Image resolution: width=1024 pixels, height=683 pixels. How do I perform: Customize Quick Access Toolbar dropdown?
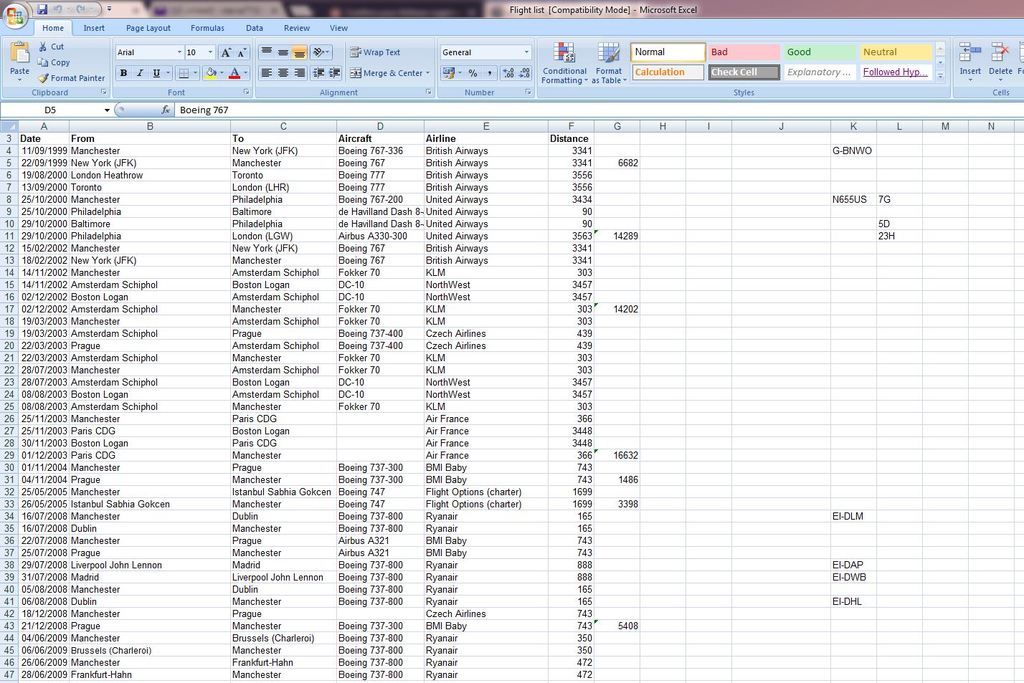[x=109, y=9]
